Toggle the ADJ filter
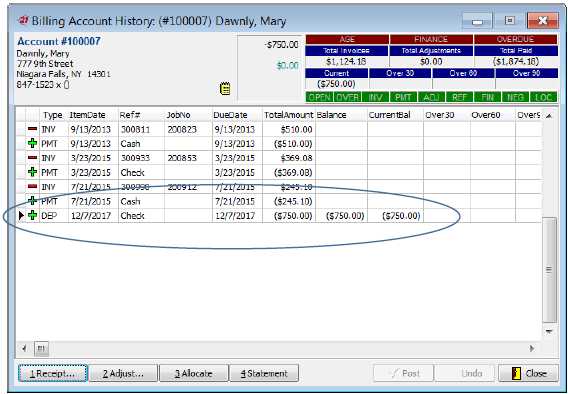Screen dimensions: 568x394 431,97
